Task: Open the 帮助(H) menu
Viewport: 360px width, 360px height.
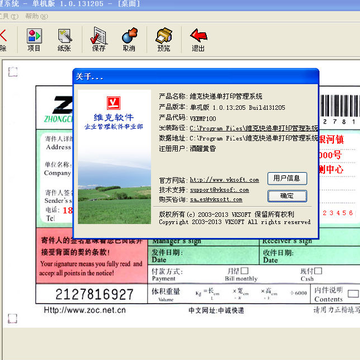Action: tap(37, 16)
